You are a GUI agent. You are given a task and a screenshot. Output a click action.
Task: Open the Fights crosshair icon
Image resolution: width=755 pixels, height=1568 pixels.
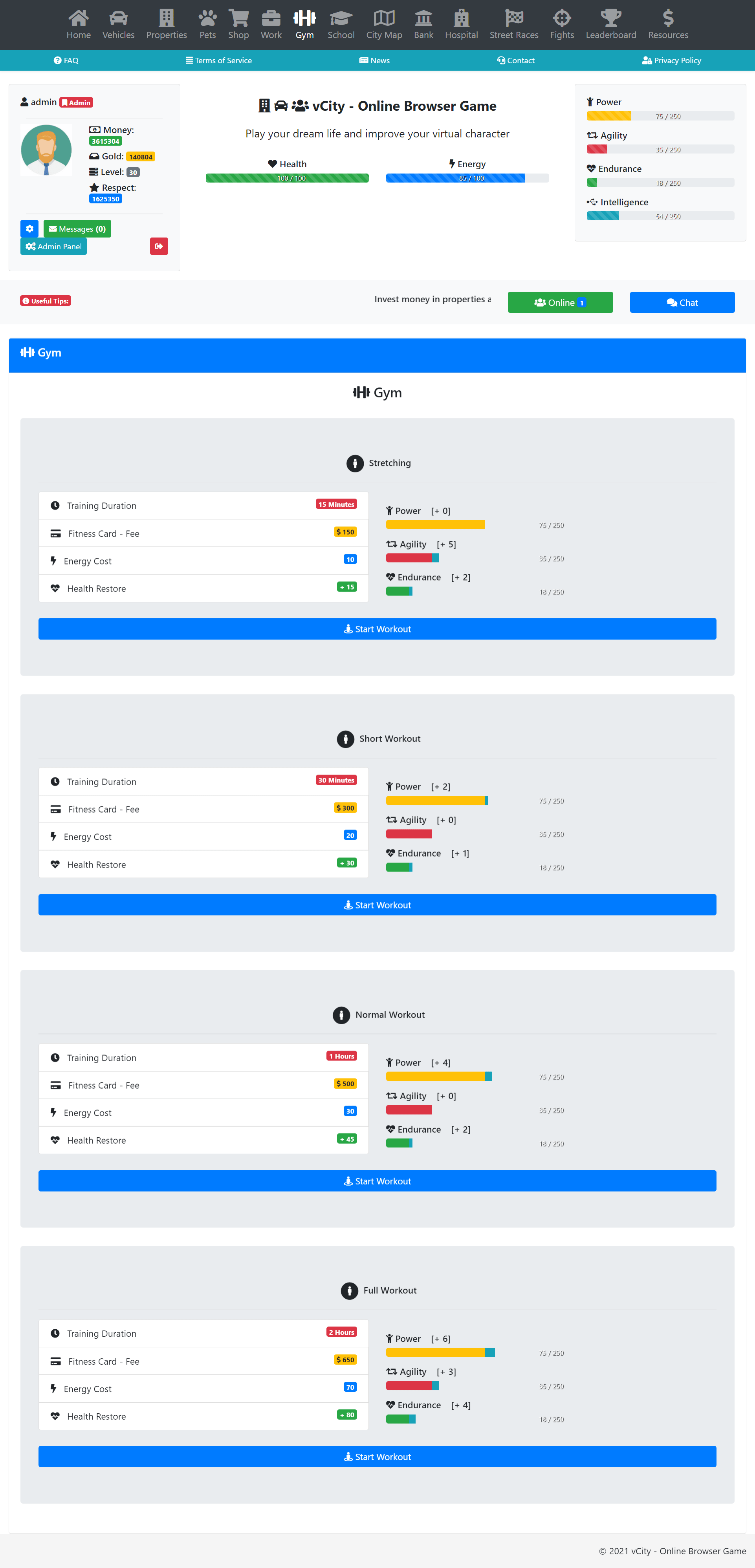click(x=561, y=18)
